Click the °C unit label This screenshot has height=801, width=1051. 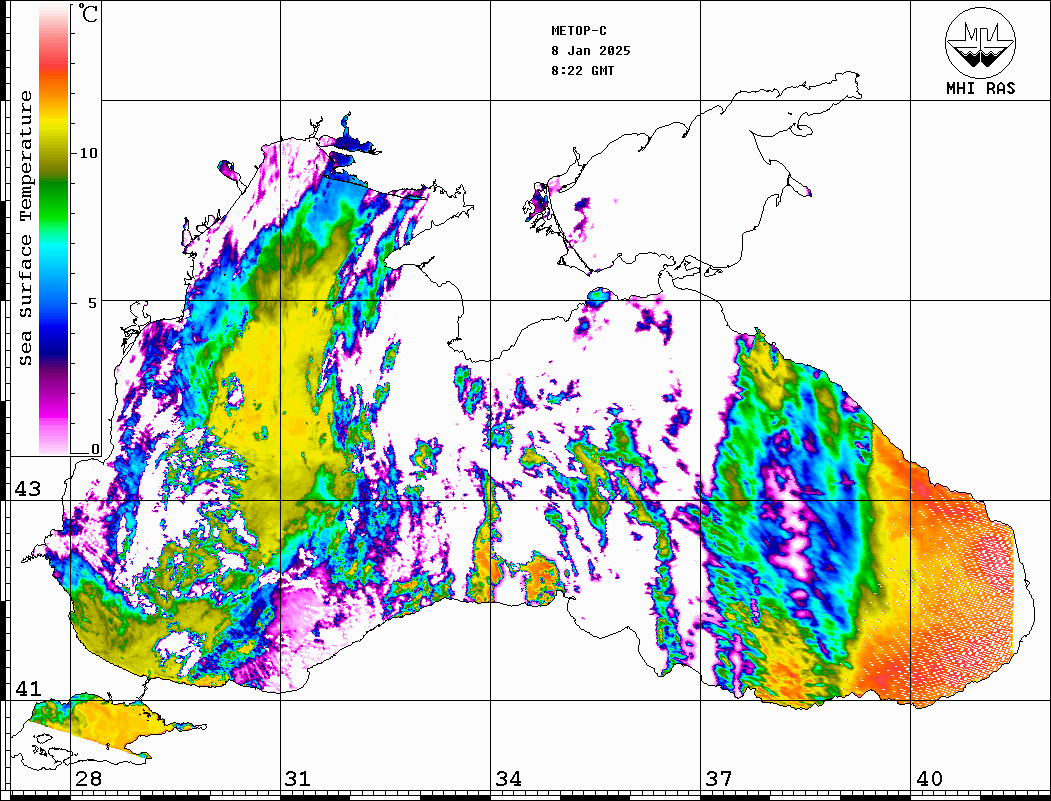tap(88, 13)
